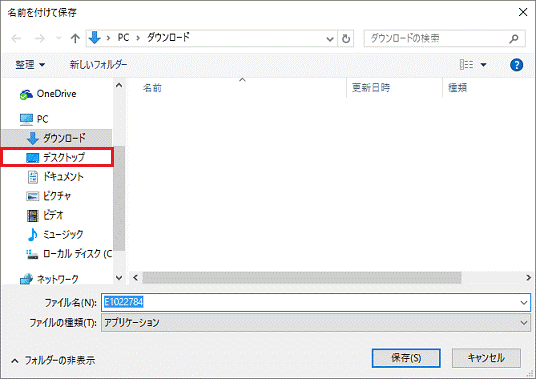Click the file list horizontal scrollbar thumb
The image size is (536, 379).
point(302,278)
